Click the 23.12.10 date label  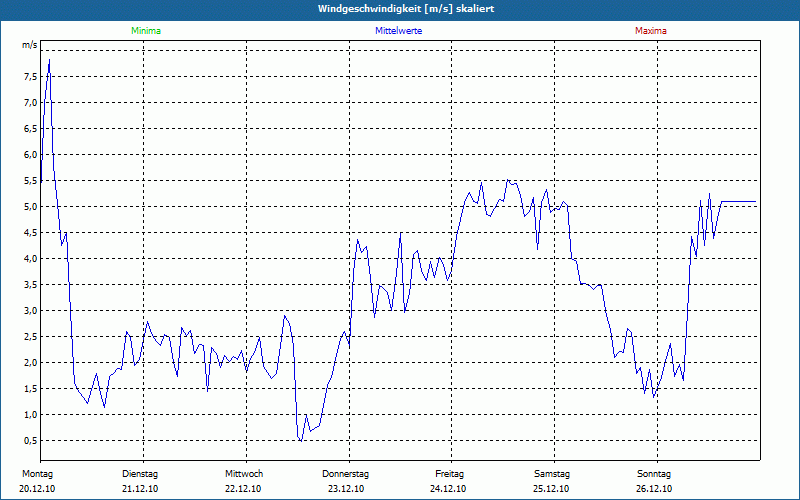[x=346, y=489]
